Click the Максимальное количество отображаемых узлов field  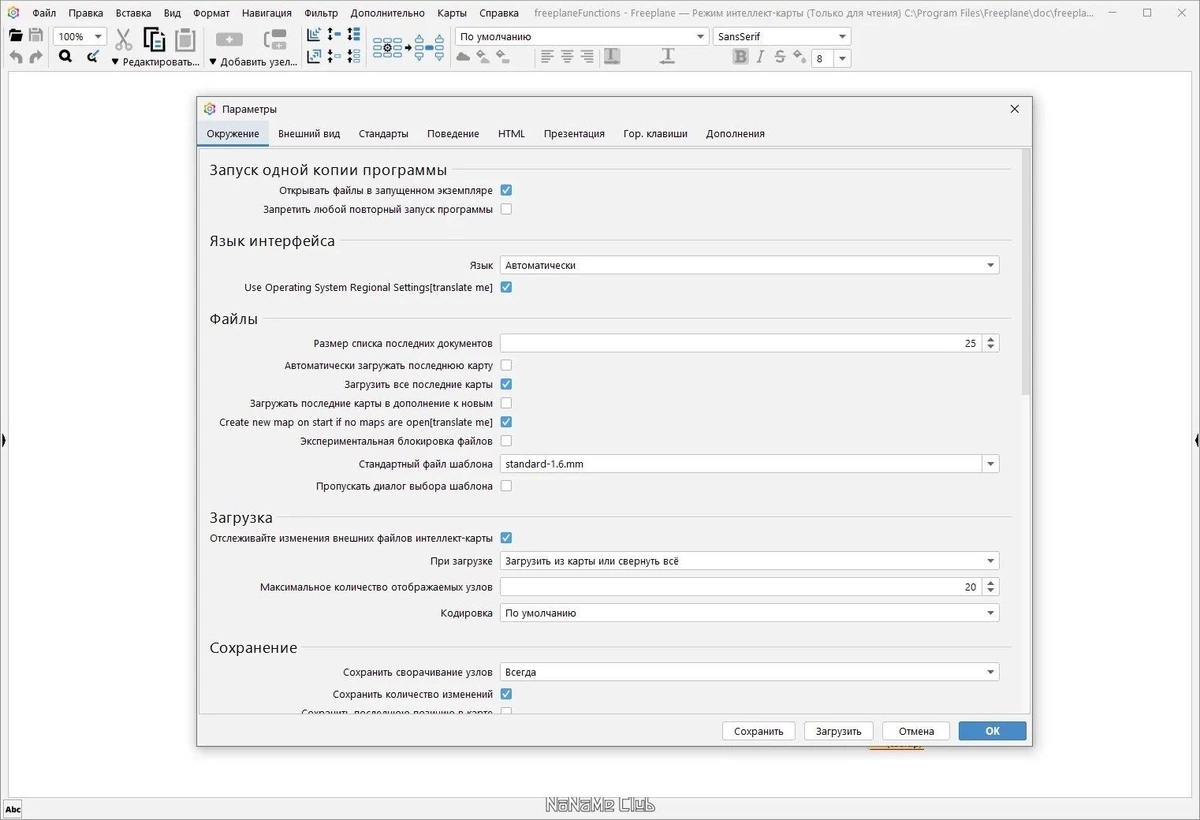pos(741,587)
